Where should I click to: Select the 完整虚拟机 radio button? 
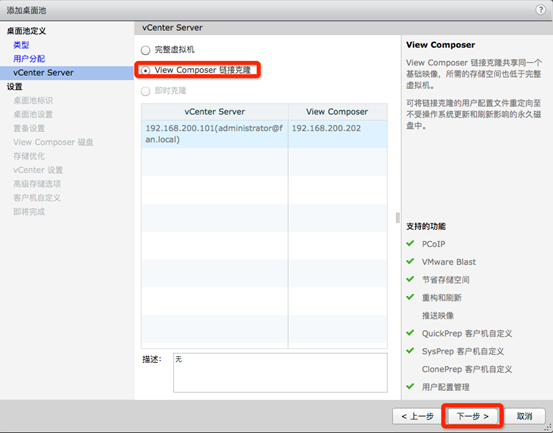tap(145, 50)
